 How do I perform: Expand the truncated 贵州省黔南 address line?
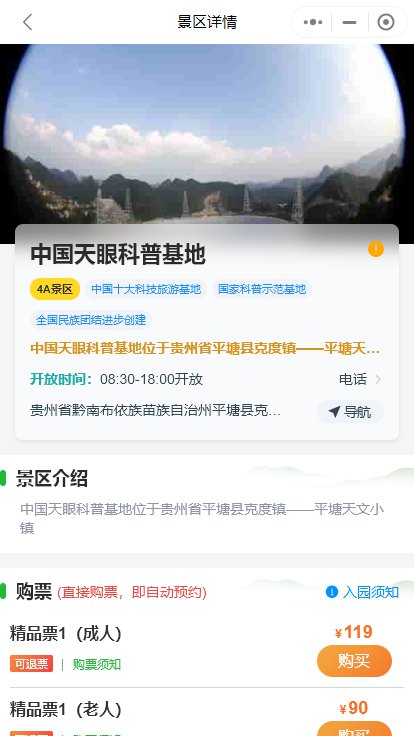[x=156, y=411]
